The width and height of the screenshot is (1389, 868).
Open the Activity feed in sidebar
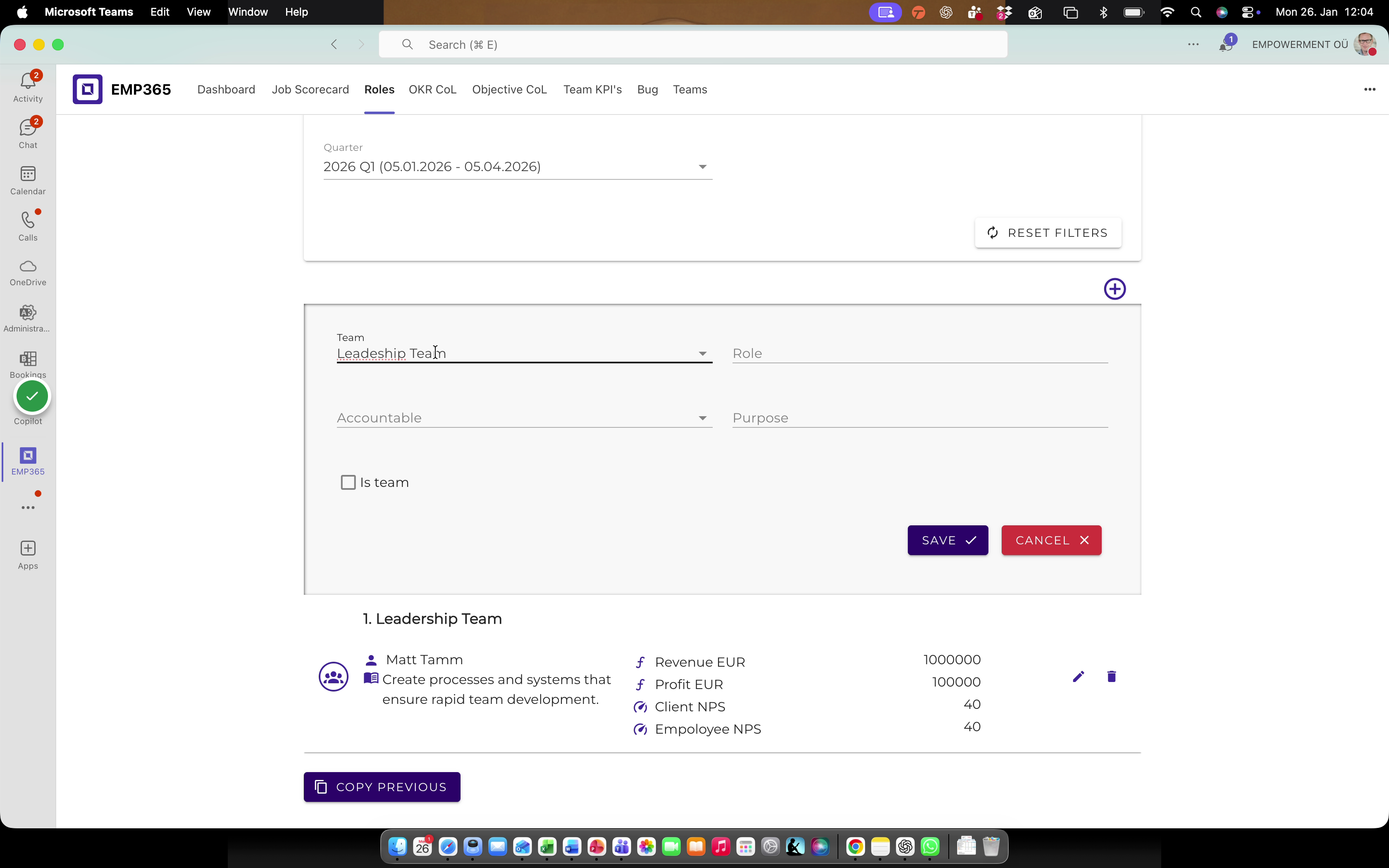coord(28,87)
